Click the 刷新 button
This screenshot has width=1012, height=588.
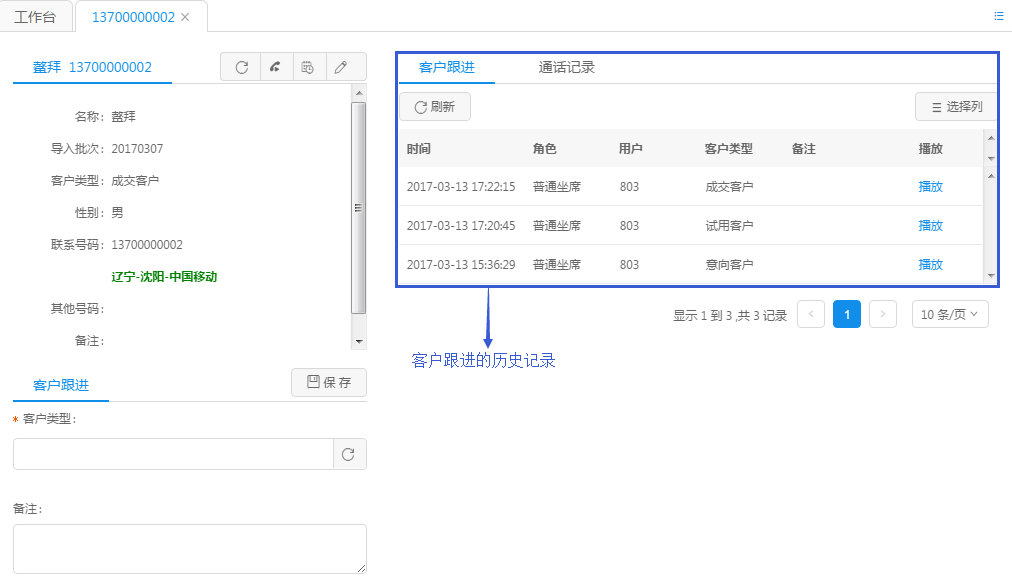pyautogui.click(x=435, y=107)
